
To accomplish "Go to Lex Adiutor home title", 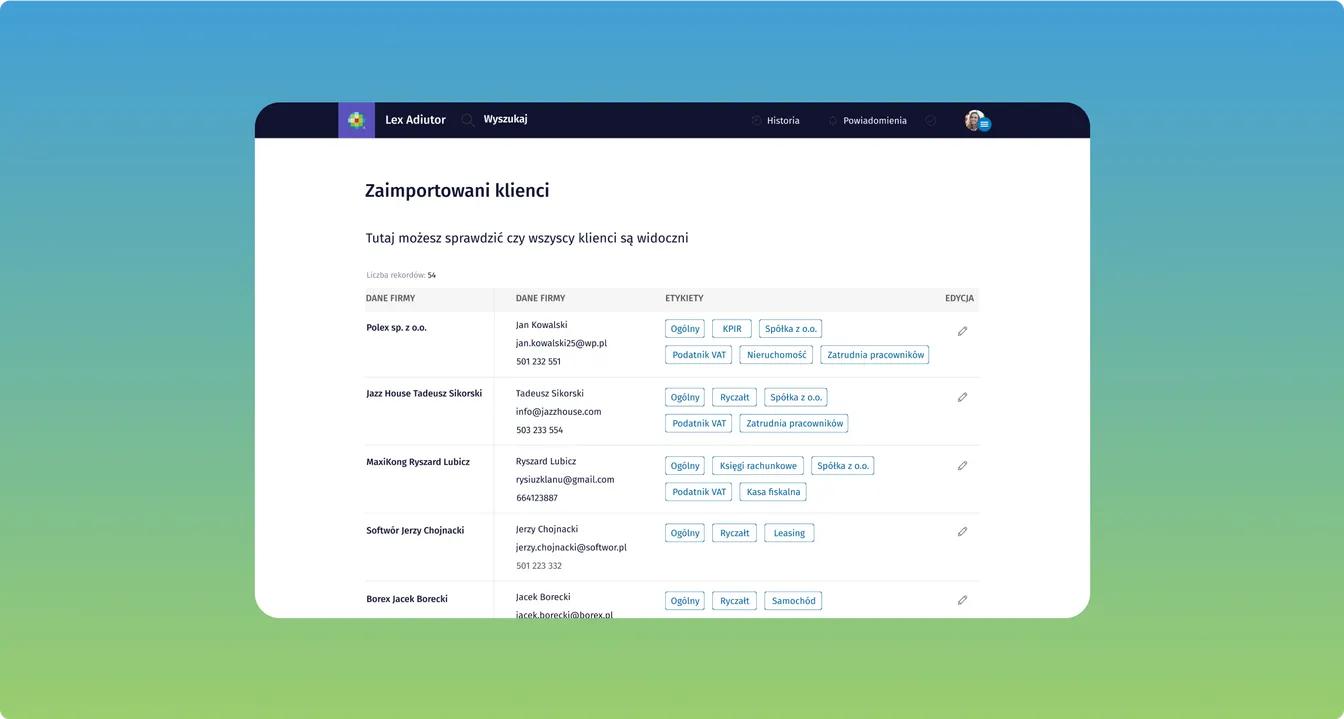I will (x=415, y=120).
